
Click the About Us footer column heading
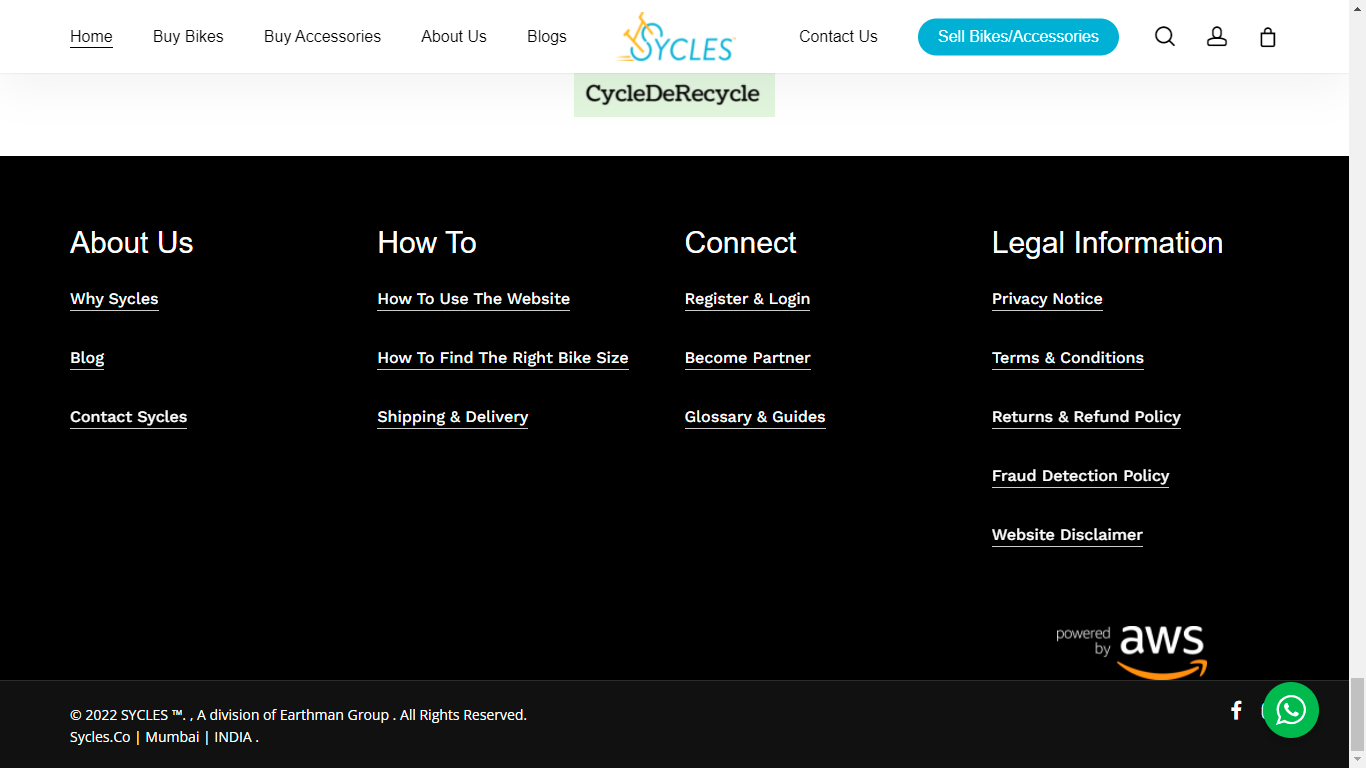[131, 243]
